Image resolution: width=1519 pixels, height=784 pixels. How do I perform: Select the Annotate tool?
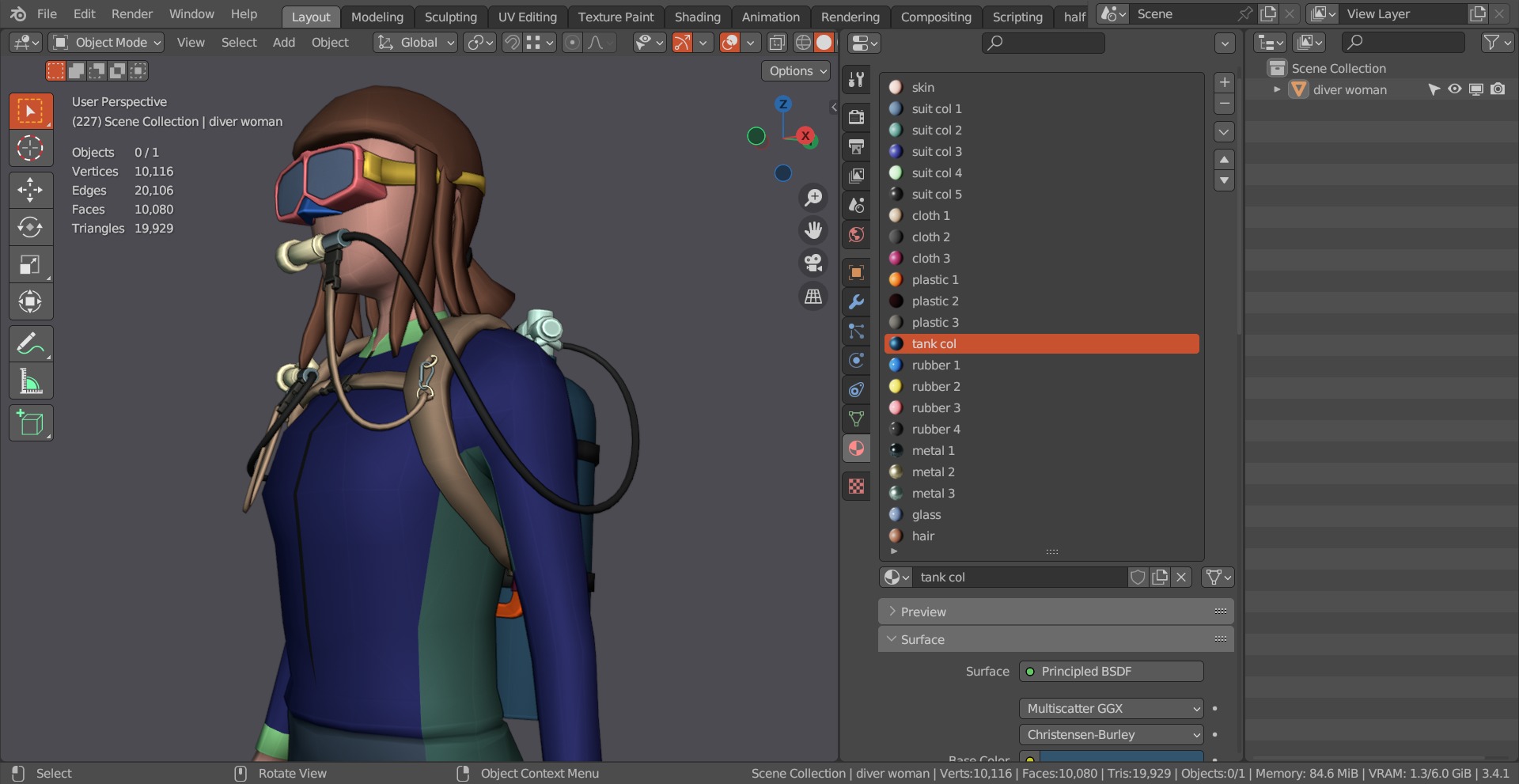coord(31,343)
